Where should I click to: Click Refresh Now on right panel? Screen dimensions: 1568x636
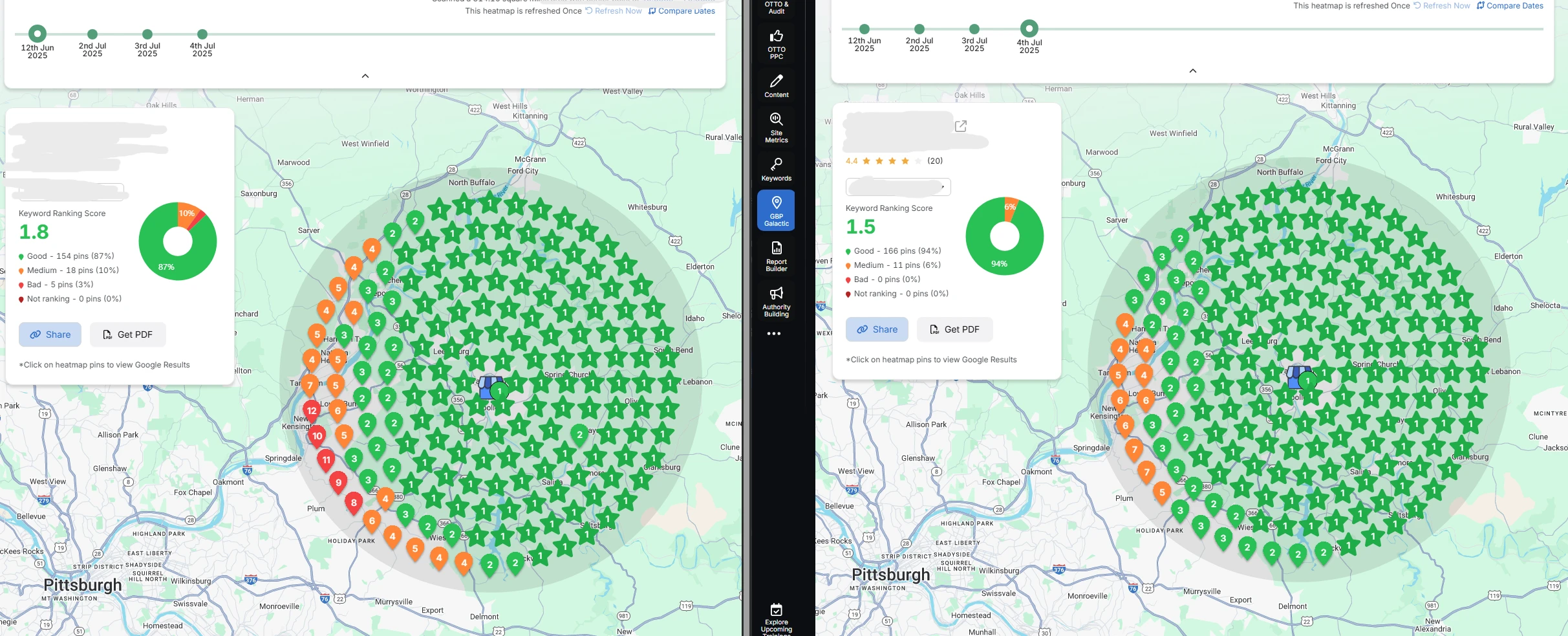(x=1441, y=6)
